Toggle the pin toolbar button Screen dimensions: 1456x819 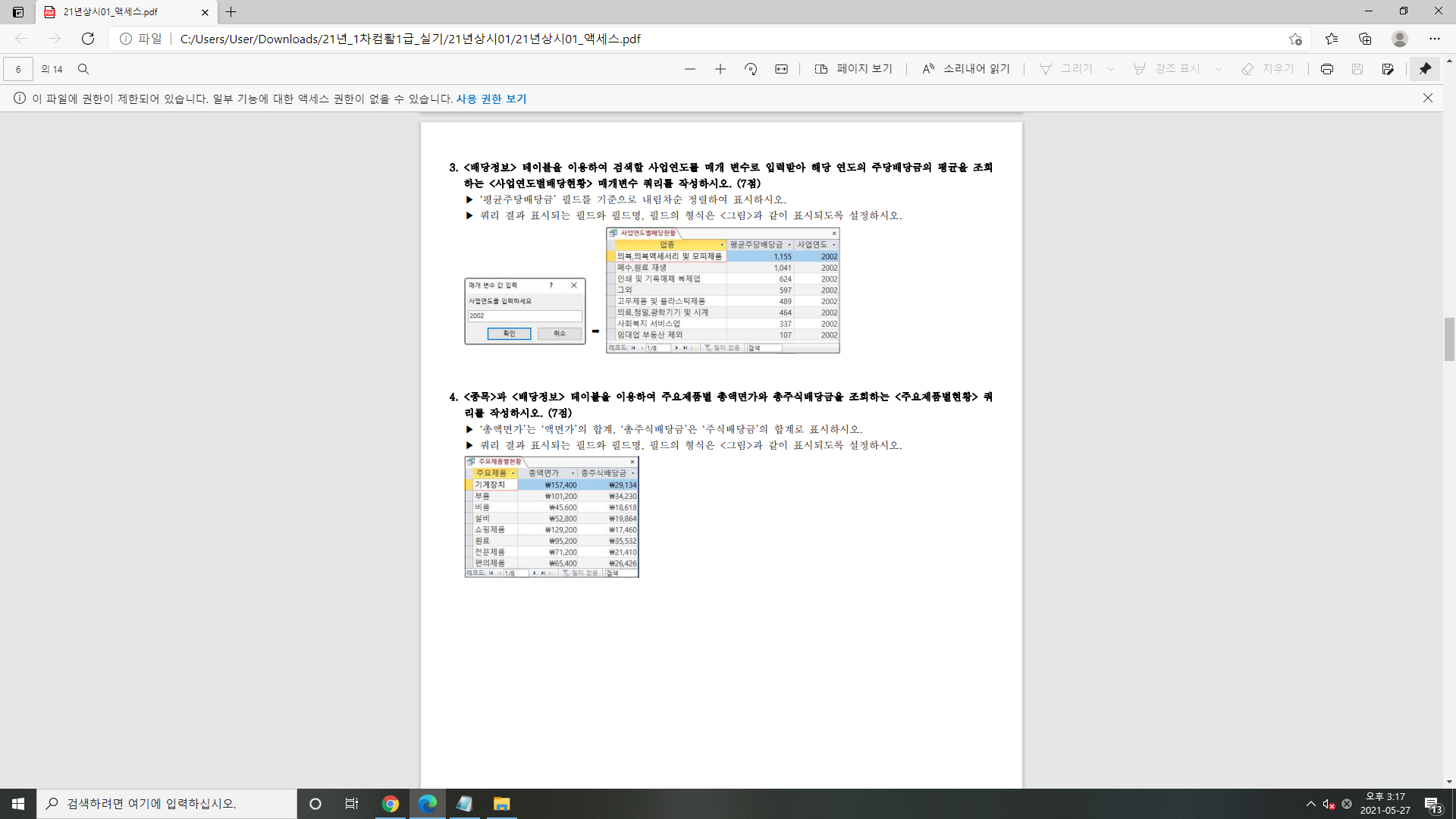coord(1425,69)
